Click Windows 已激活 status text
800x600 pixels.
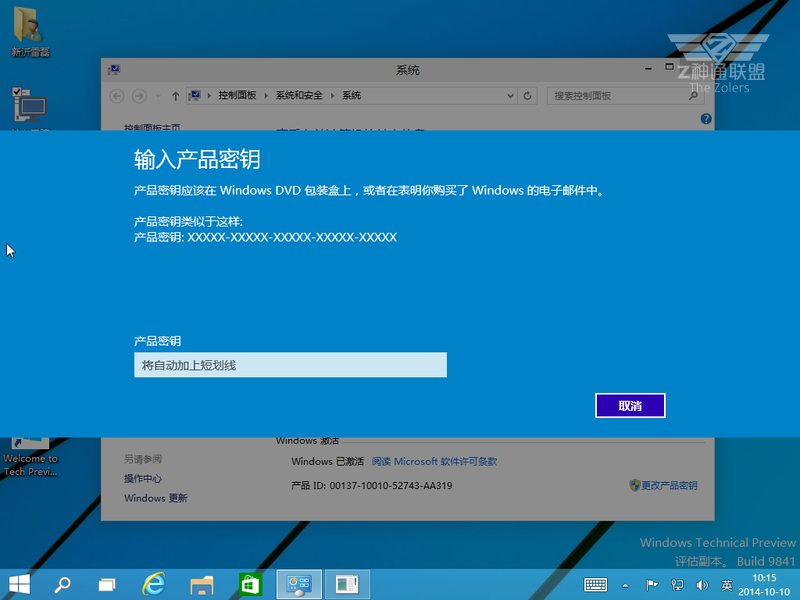pos(327,461)
